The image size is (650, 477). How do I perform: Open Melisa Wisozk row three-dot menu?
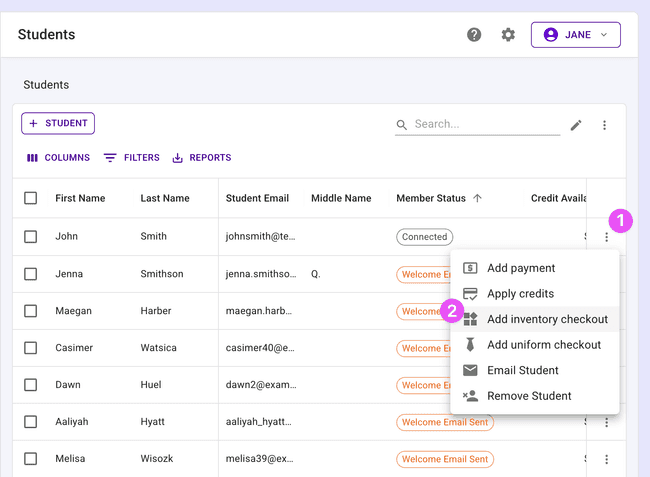click(606, 459)
